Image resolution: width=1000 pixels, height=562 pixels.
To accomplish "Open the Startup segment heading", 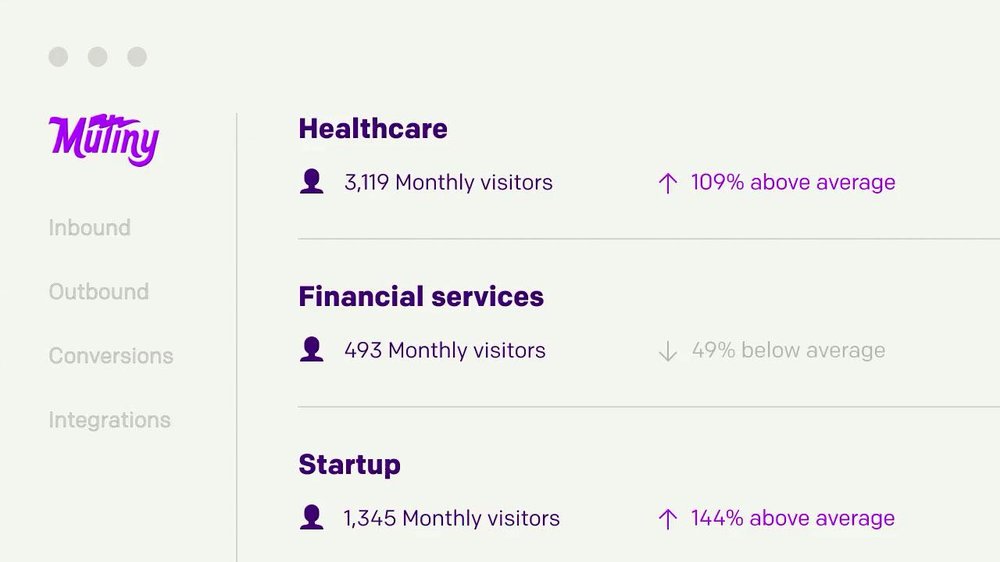I will click(x=349, y=465).
